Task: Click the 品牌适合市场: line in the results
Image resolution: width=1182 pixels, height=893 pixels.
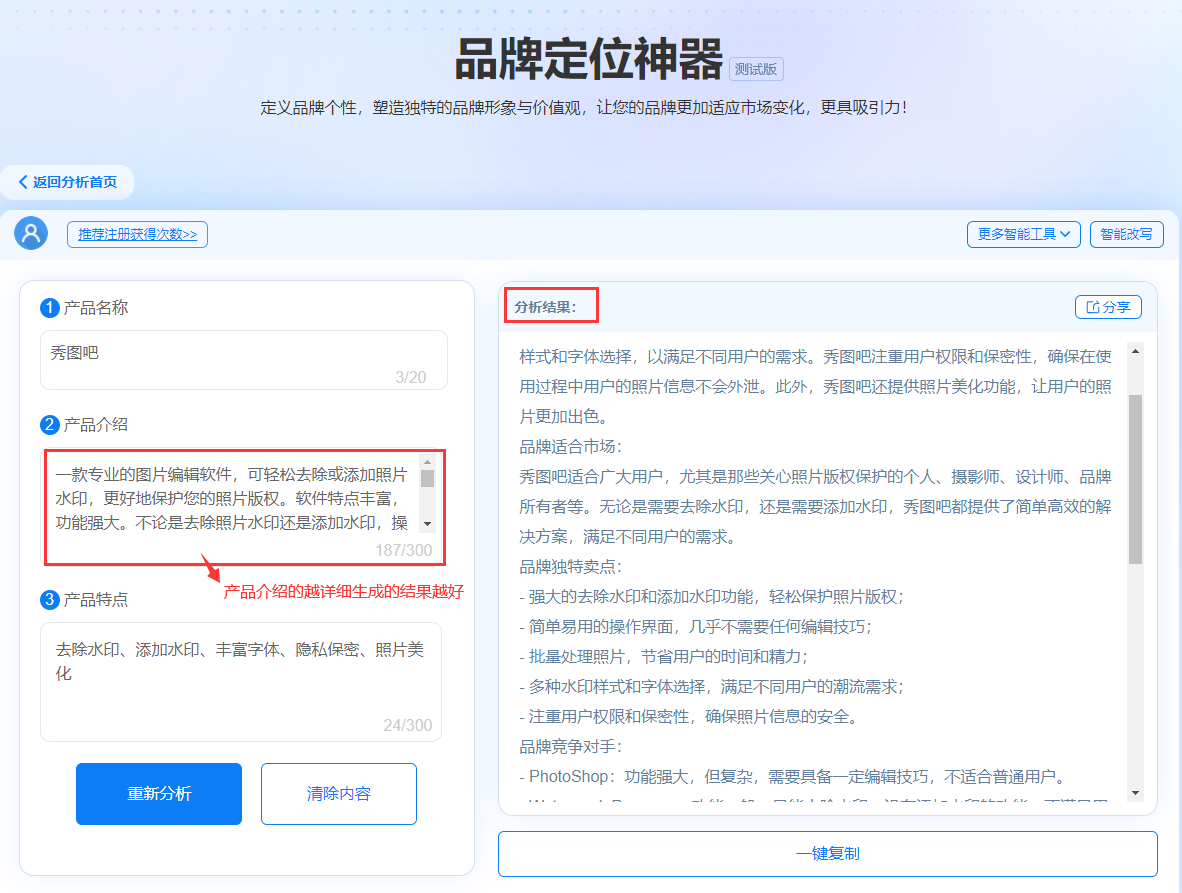Action: pos(571,447)
